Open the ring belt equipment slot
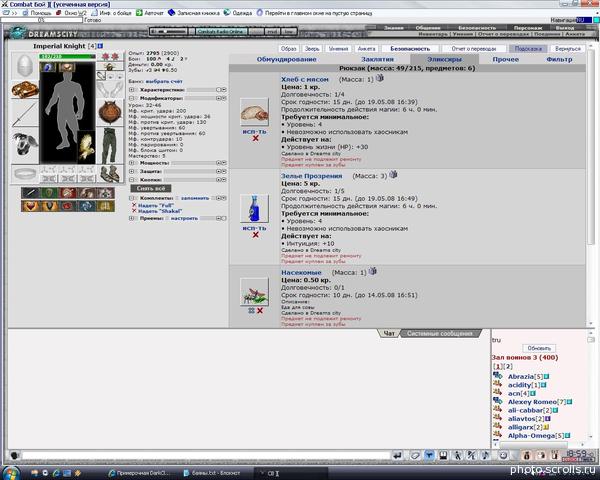600x480 pixels. point(24,174)
